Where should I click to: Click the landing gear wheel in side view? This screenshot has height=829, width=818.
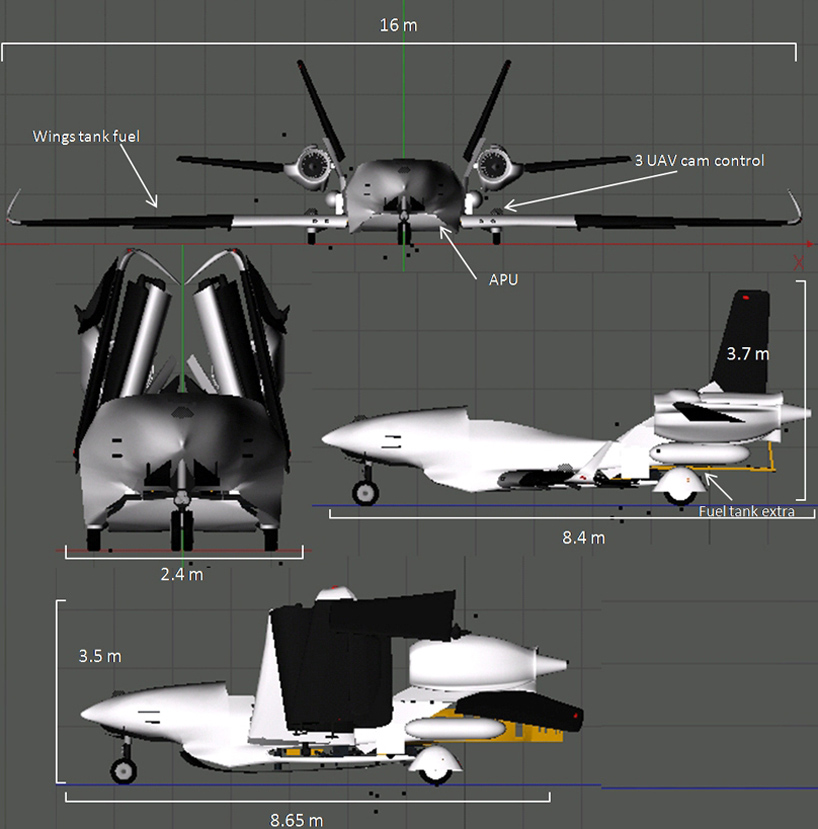pyautogui.click(x=364, y=492)
